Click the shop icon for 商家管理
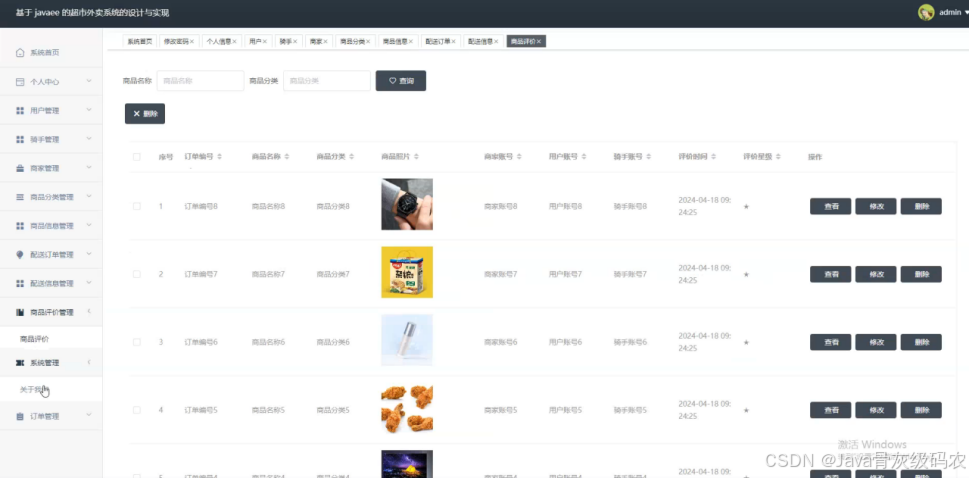This screenshot has height=478, width=970. tap(20, 168)
